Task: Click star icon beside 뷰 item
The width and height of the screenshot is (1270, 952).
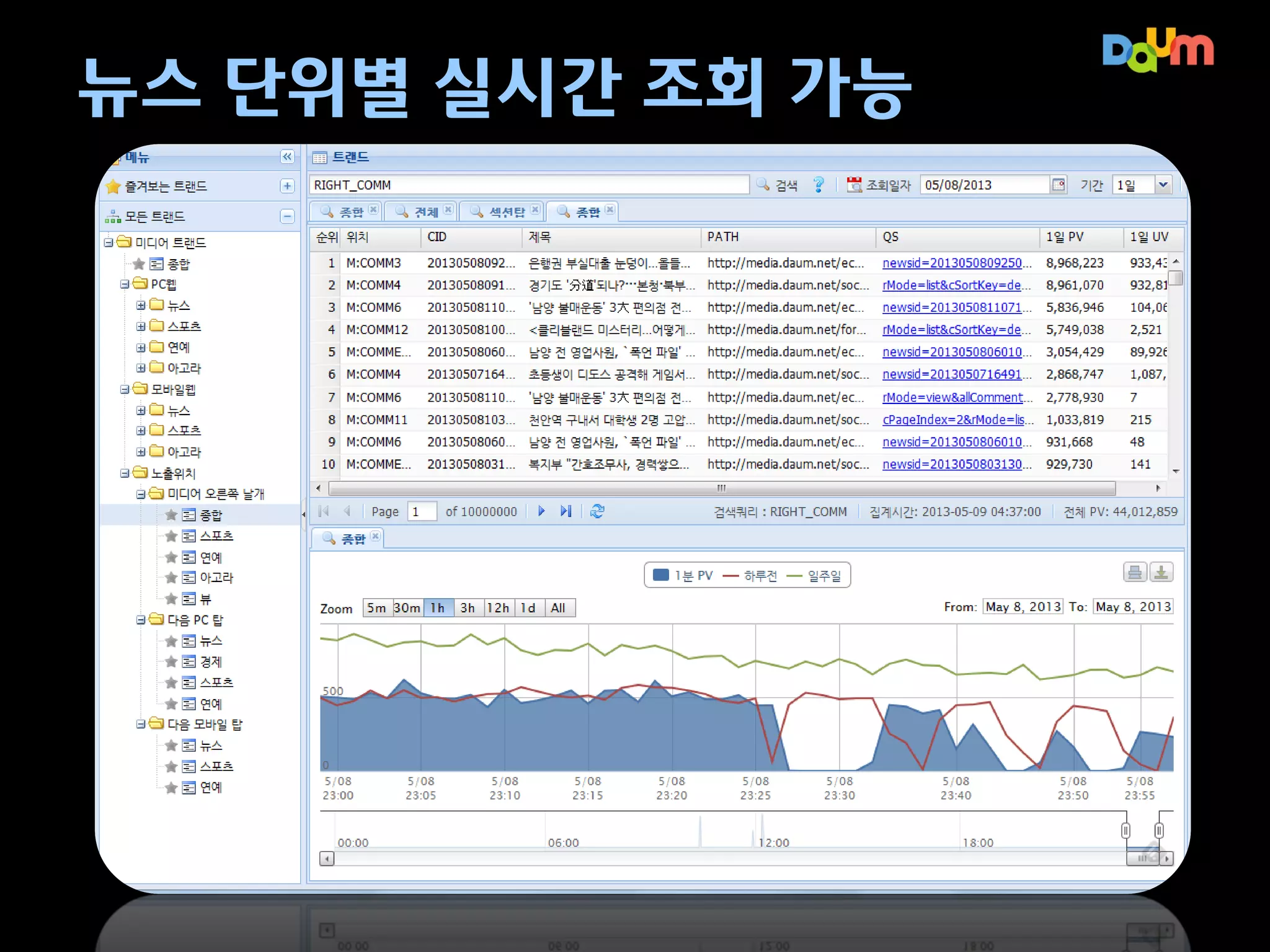Action: tap(171, 599)
